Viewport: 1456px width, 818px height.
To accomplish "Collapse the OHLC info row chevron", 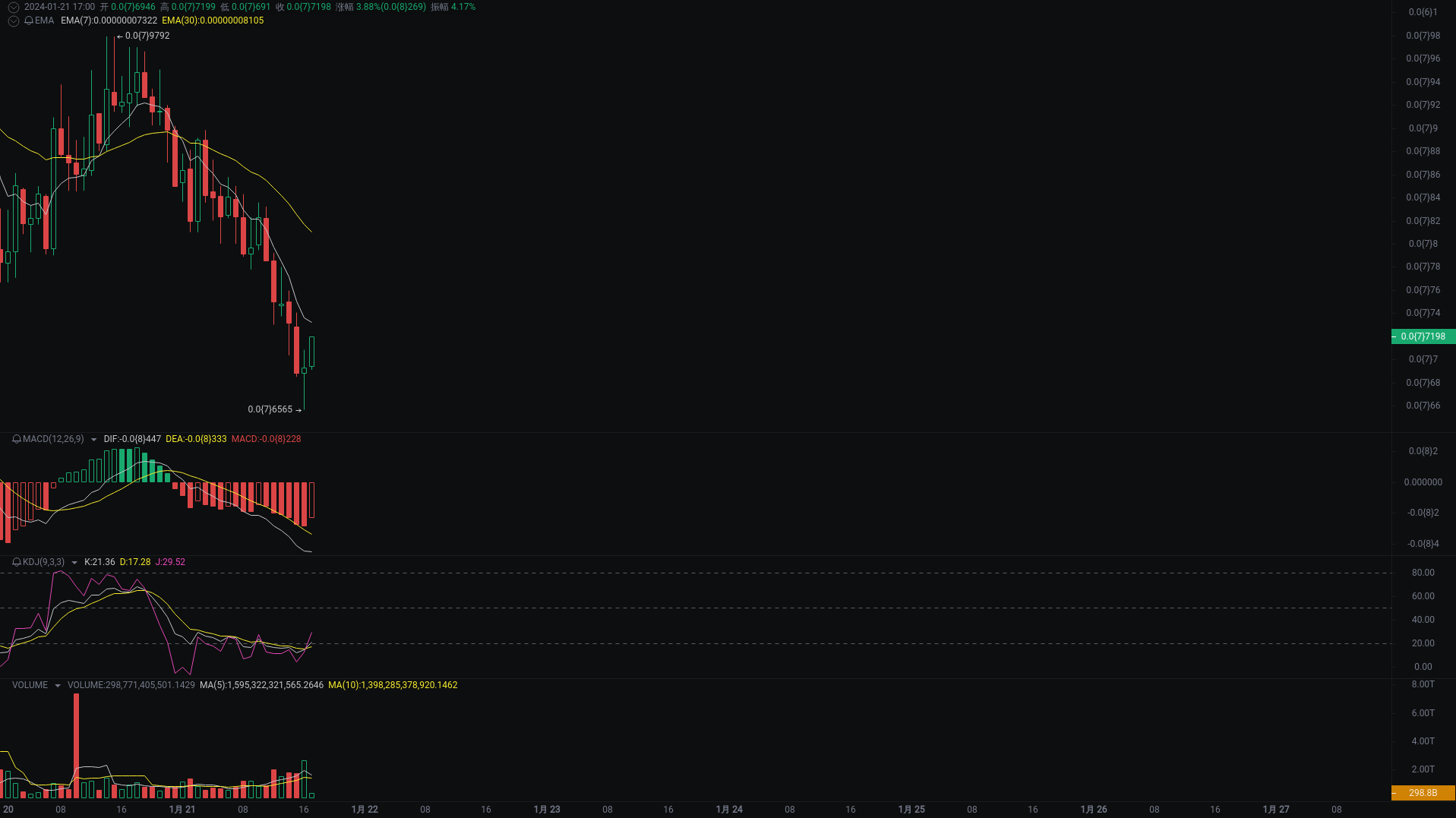I will (x=13, y=7).
